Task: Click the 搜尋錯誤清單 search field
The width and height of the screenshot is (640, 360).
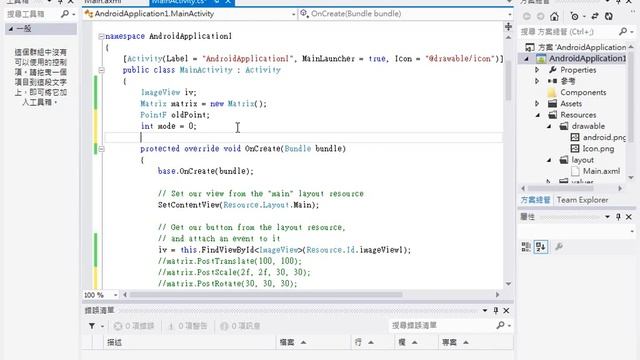Action: point(442,325)
